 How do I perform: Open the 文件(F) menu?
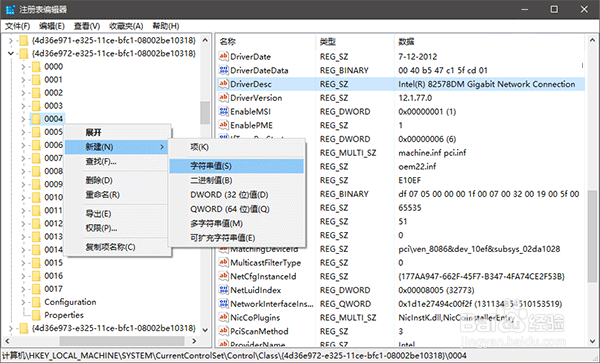tap(17, 26)
